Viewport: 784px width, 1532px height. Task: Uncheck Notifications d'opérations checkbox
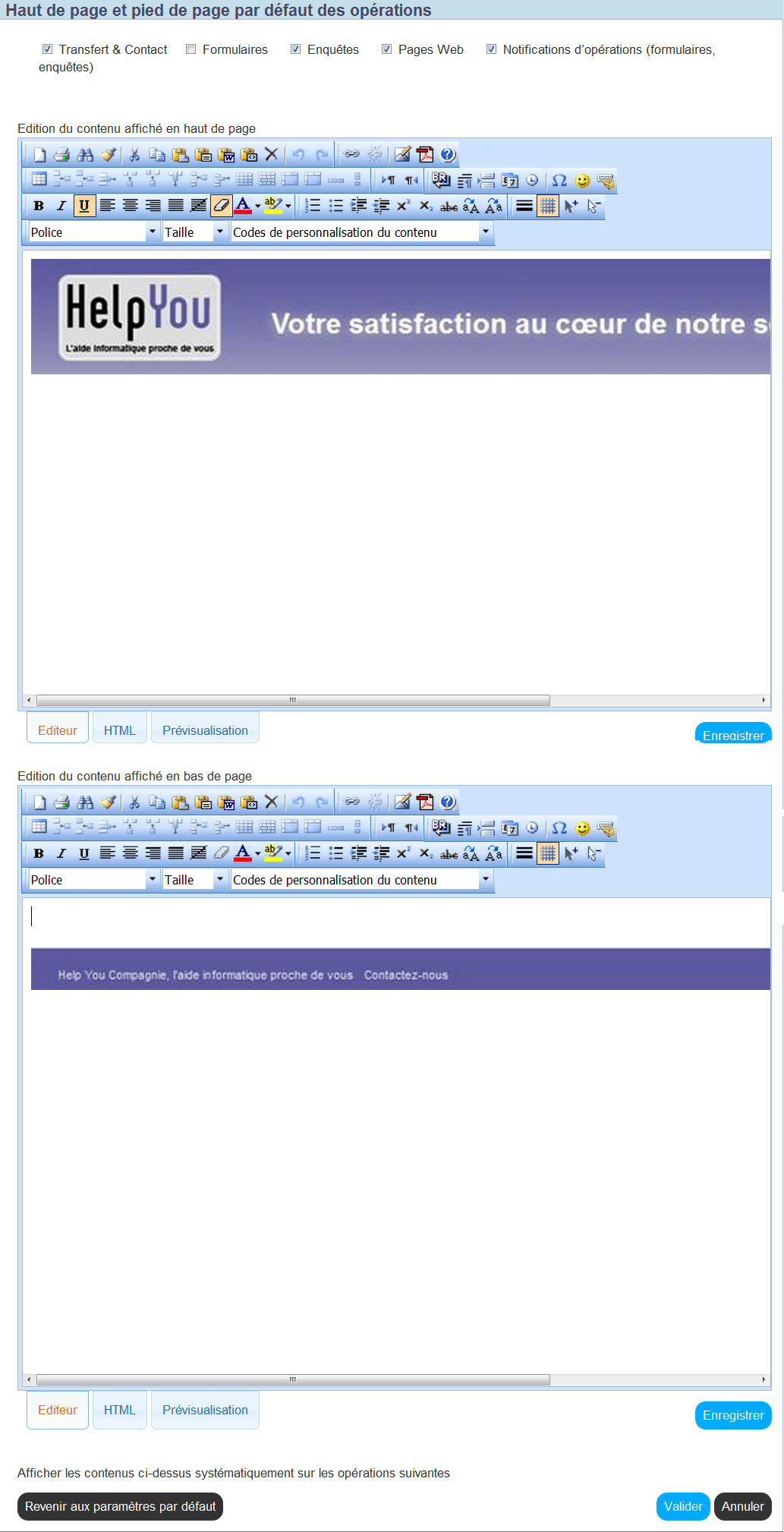click(492, 49)
